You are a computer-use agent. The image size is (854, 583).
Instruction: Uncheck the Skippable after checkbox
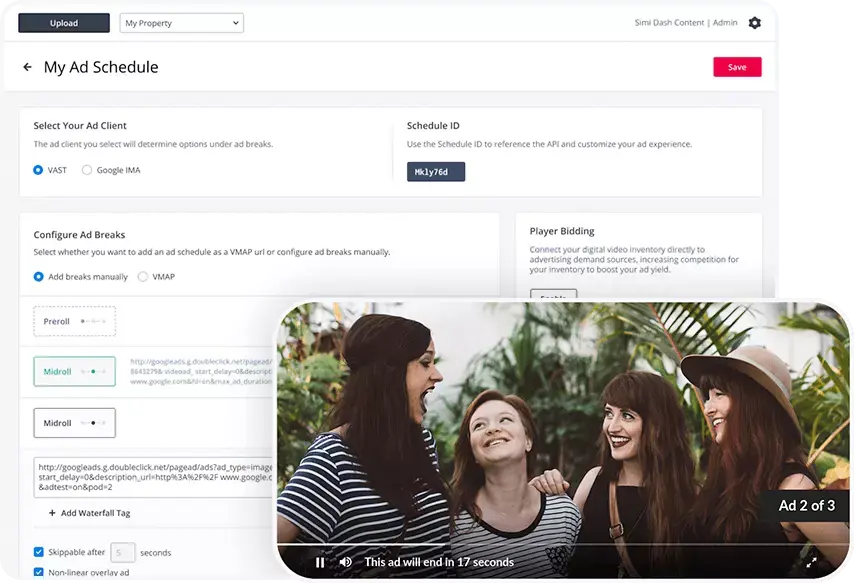point(39,552)
